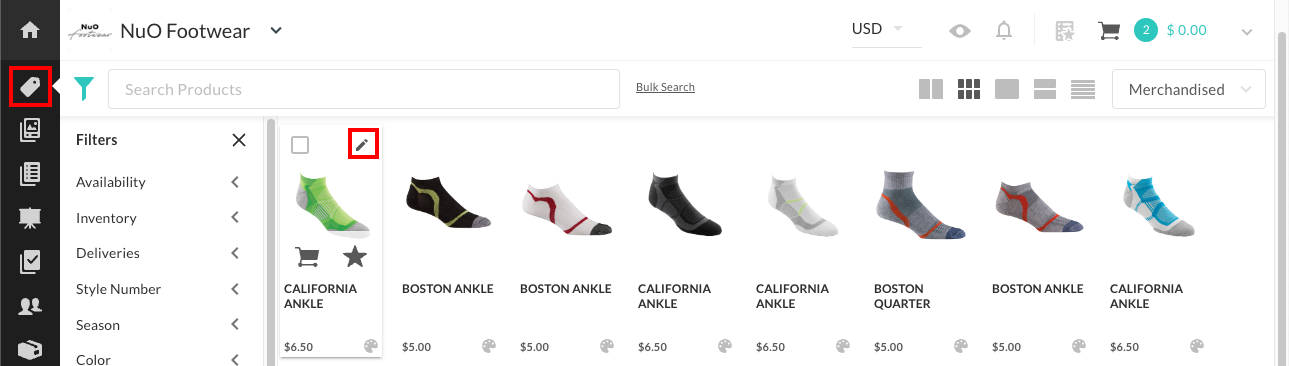Select the products tag icon in sidebar
This screenshot has width=1289, height=366.
click(x=30, y=87)
